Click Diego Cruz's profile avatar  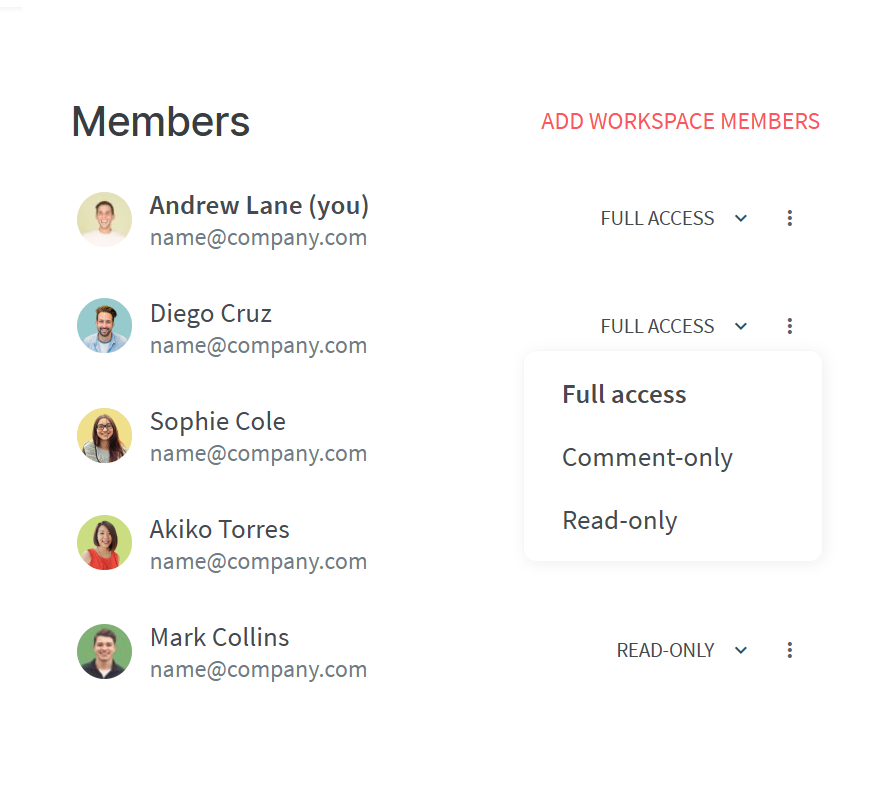105,326
